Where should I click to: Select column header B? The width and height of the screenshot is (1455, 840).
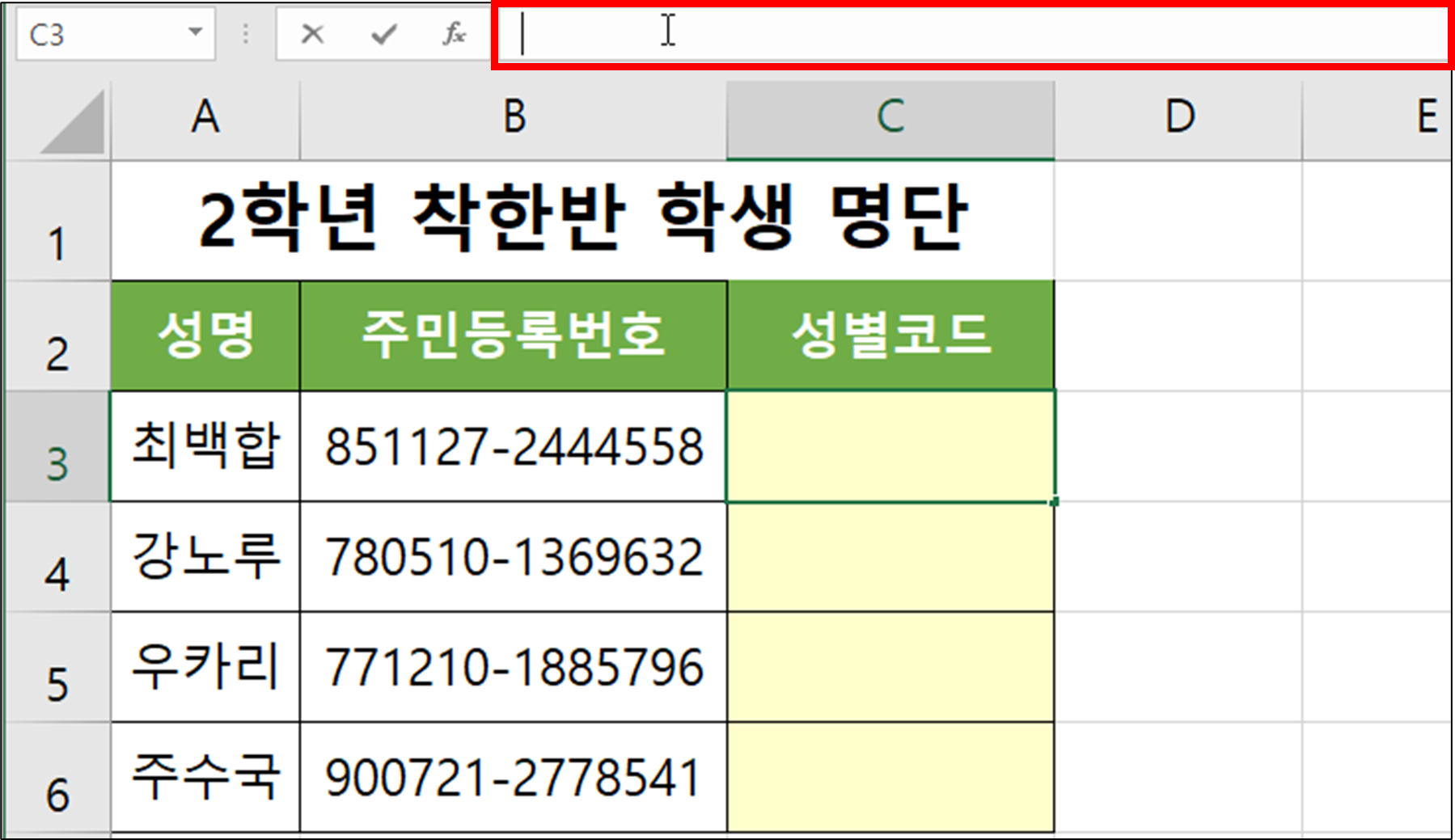click(x=514, y=119)
